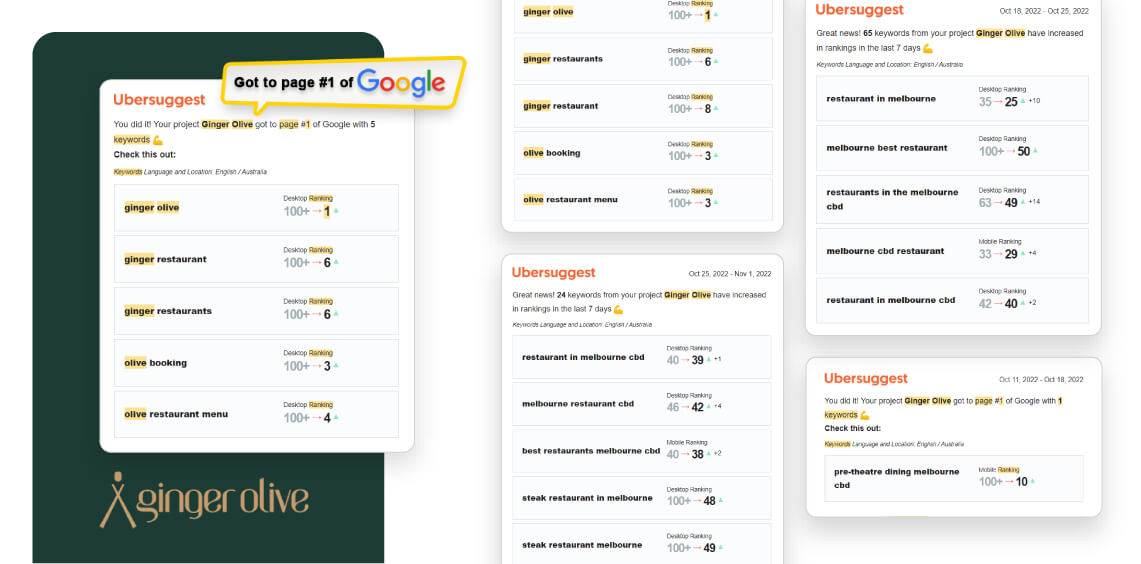Click the '+1' ranking gain value
The width and height of the screenshot is (1141, 564).
pyautogui.click(x=717, y=360)
